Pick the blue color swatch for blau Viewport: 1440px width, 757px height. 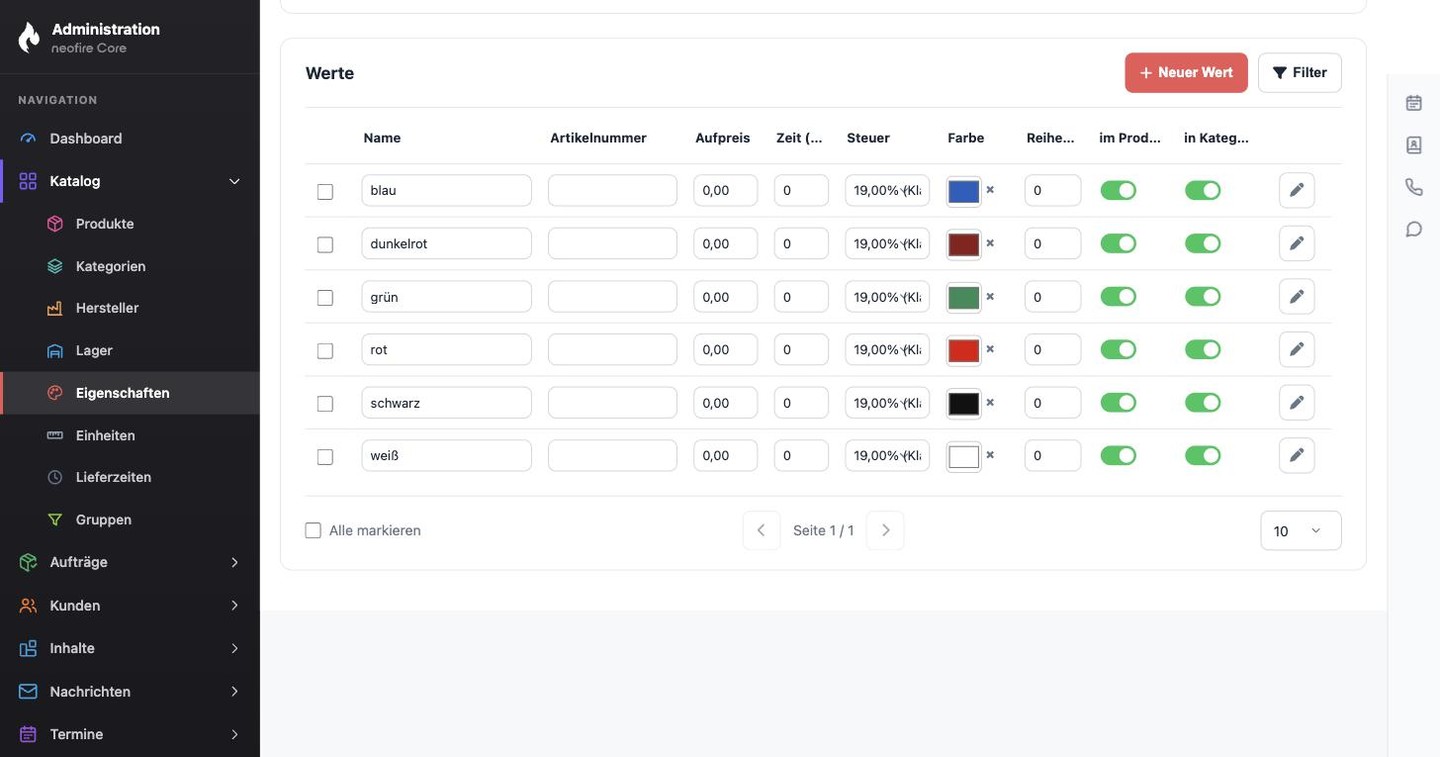point(964,191)
